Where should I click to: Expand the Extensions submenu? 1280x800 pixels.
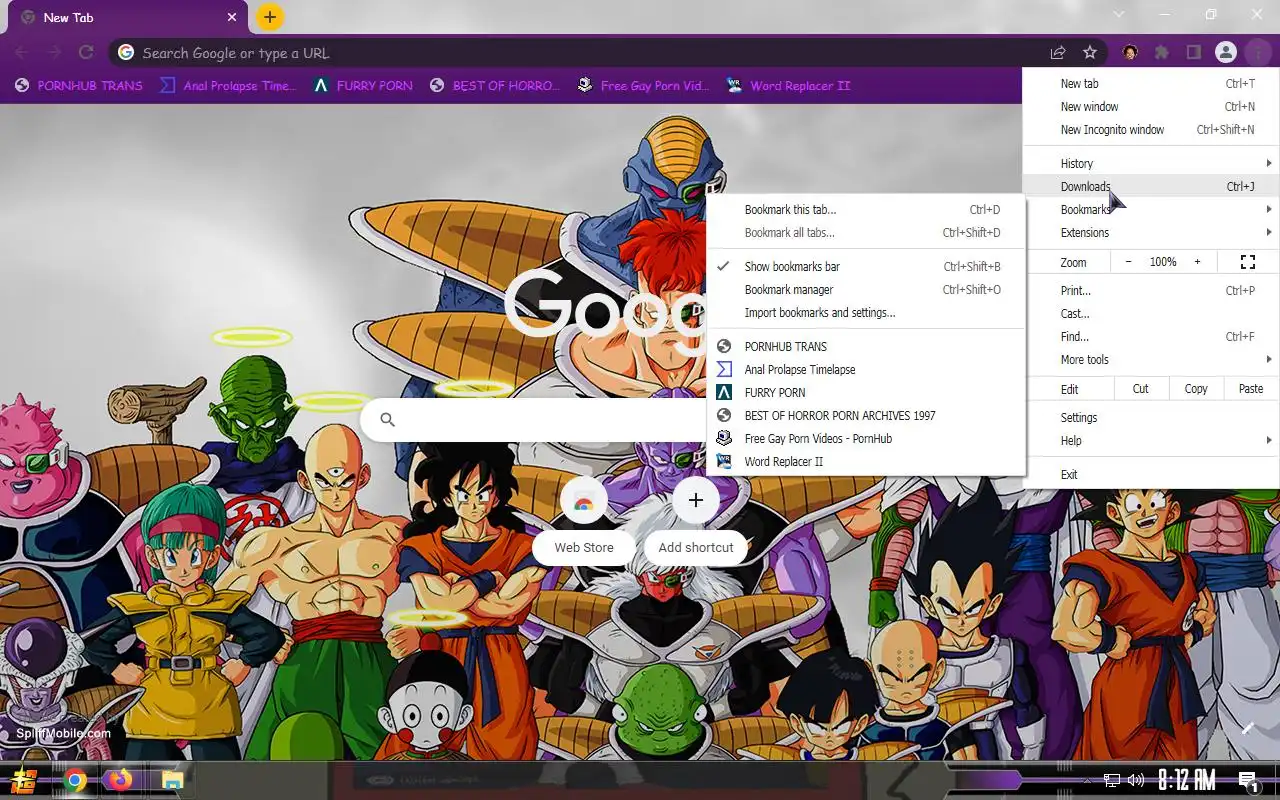(x=1151, y=233)
